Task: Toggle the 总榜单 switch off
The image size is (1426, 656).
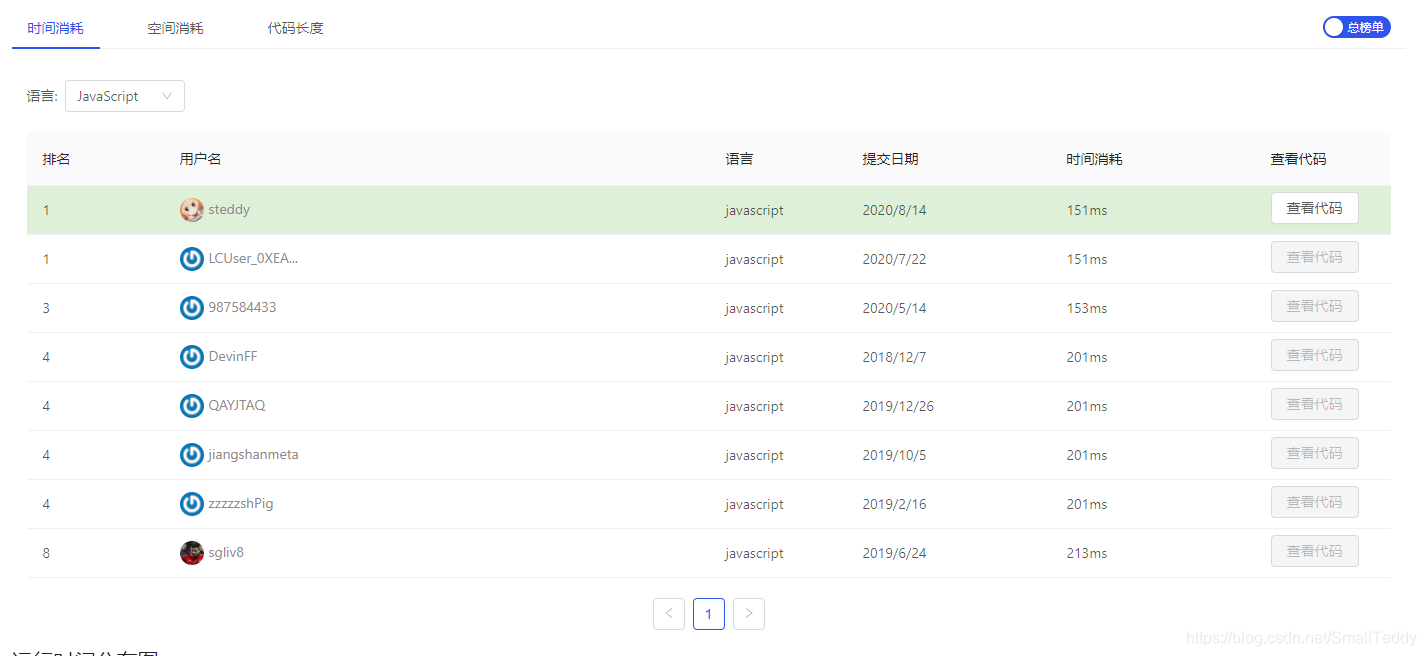Action: point(1356,27)
